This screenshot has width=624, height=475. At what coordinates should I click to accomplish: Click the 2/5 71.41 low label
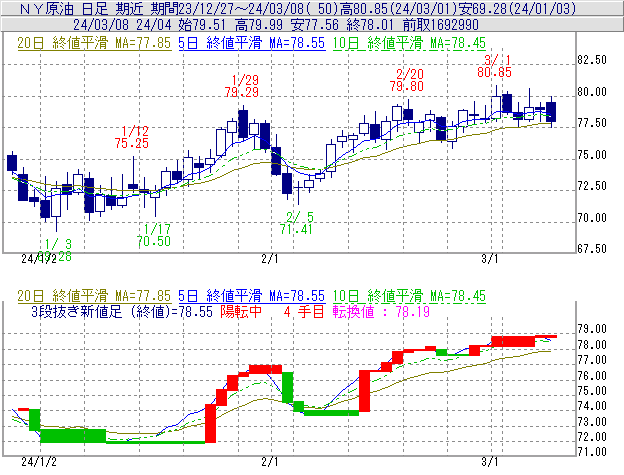[x=296, y=223]
